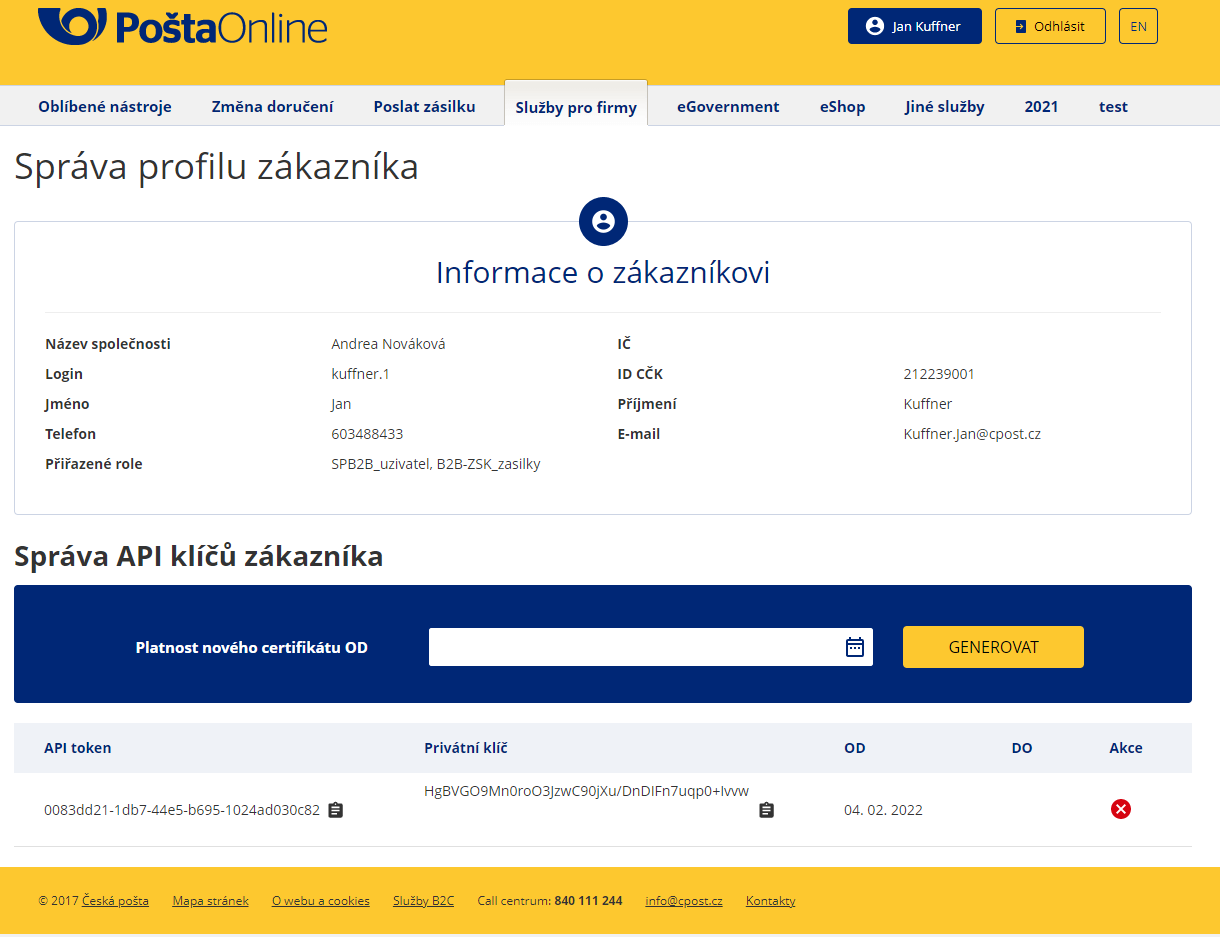The width and height of the screenshot is (1220, 937).
Task: Select the Poslat zásilku tab
Action: [425, 107]
